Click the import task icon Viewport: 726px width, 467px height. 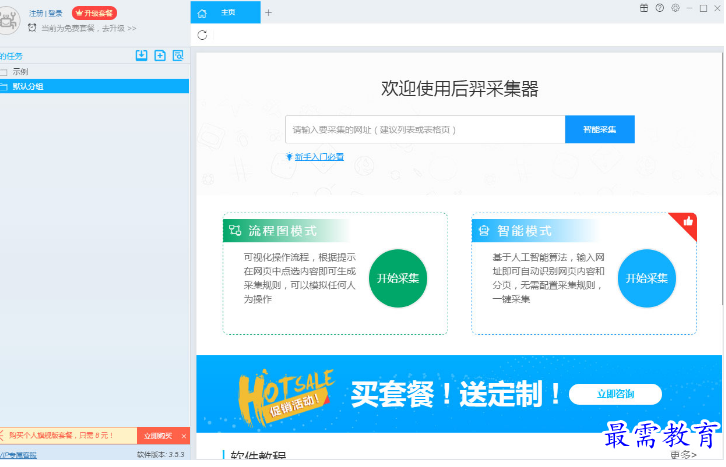(141, 56)
